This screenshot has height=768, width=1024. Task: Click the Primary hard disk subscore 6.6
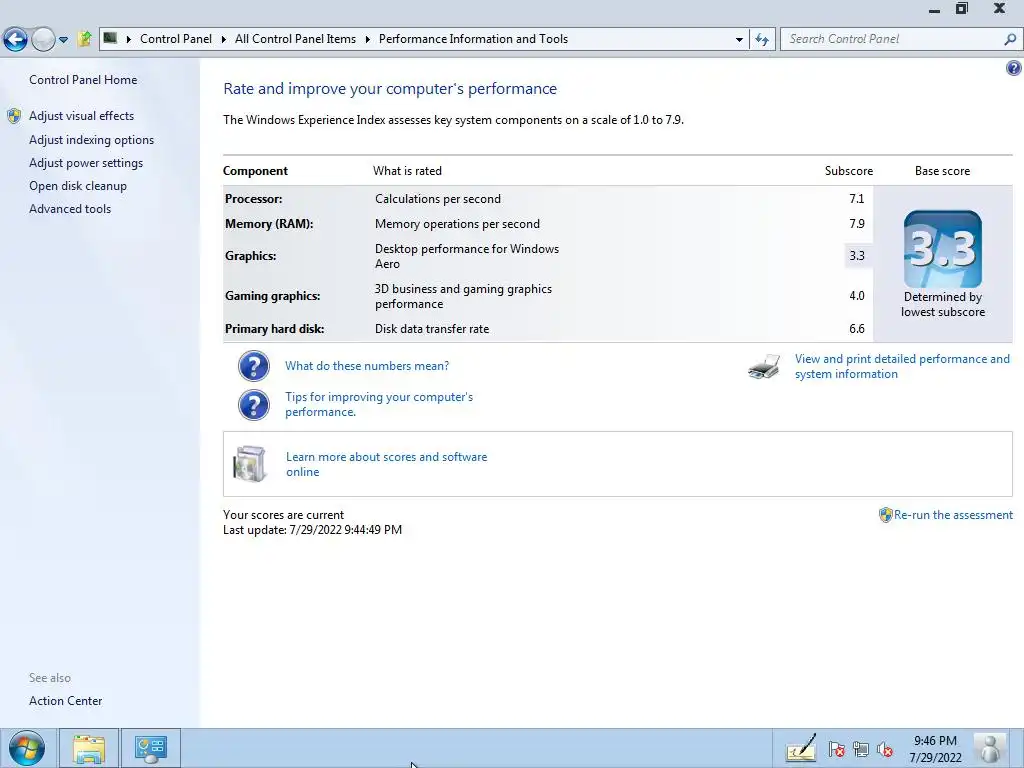(x=857, y=329)
